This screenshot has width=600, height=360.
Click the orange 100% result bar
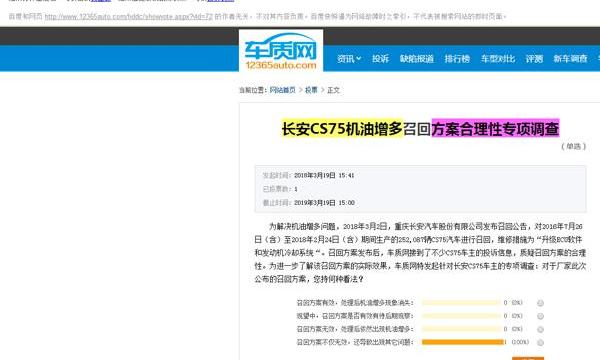pyautogui.click(x=463, y=342)
